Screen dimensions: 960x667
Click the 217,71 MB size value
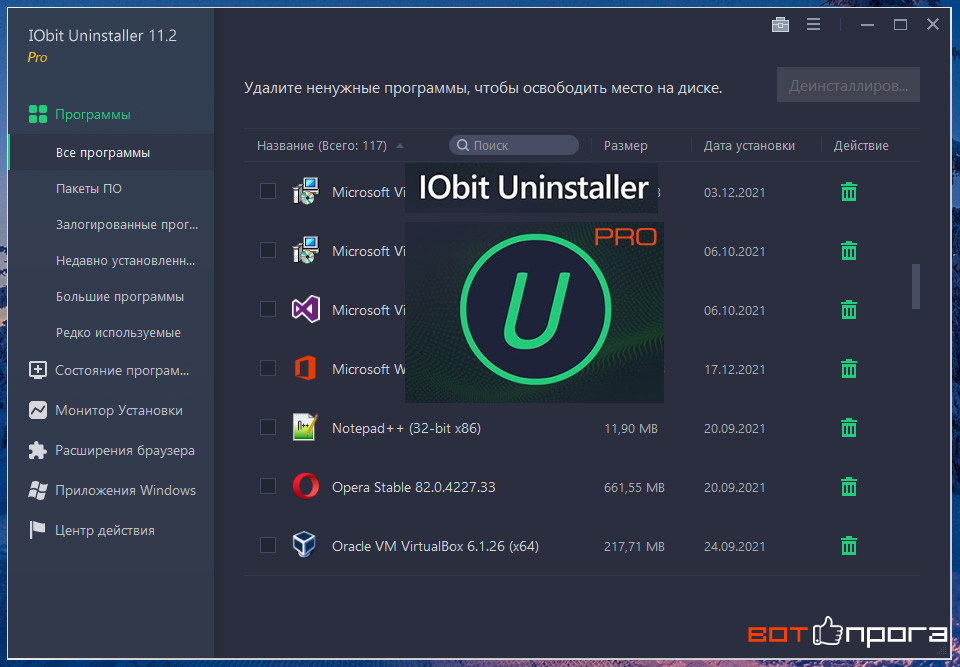tap(634, 546)
